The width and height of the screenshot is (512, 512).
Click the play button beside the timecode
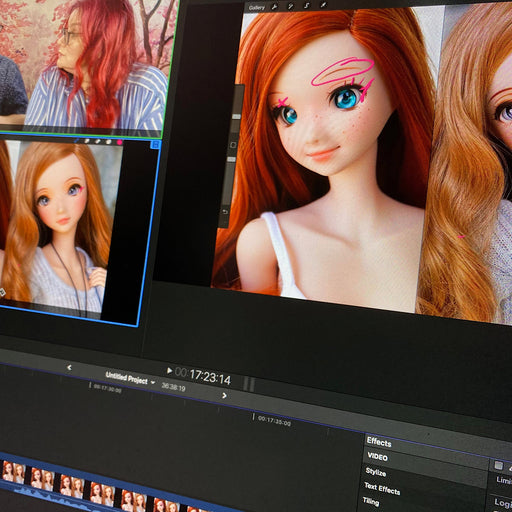169,370
